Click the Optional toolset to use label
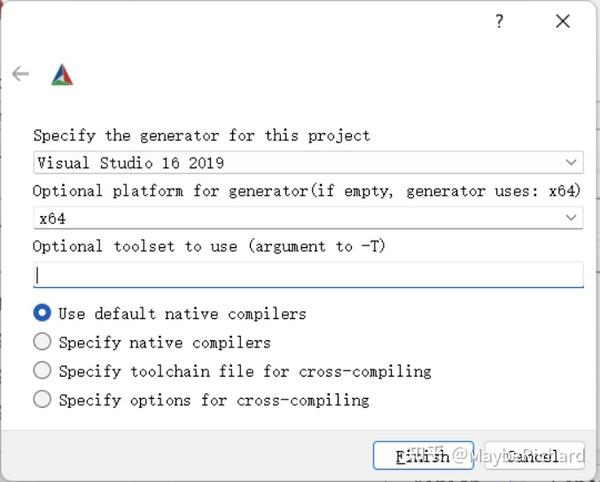Viewport: 600px width, 482px height. click(209, 246)
